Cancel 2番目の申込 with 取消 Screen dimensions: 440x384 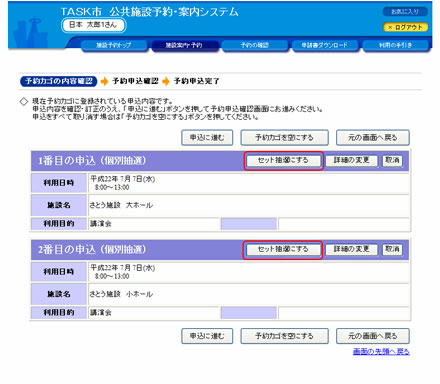click(392, 250)
